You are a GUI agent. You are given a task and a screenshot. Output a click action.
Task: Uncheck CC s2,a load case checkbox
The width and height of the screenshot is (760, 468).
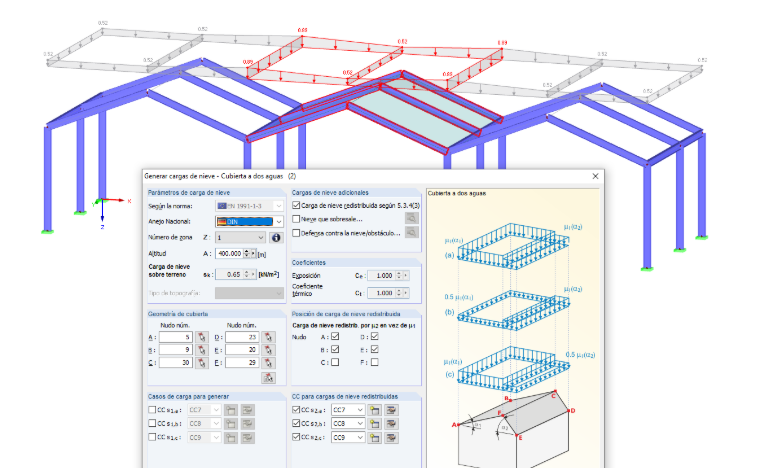click(x=296, y=409)
